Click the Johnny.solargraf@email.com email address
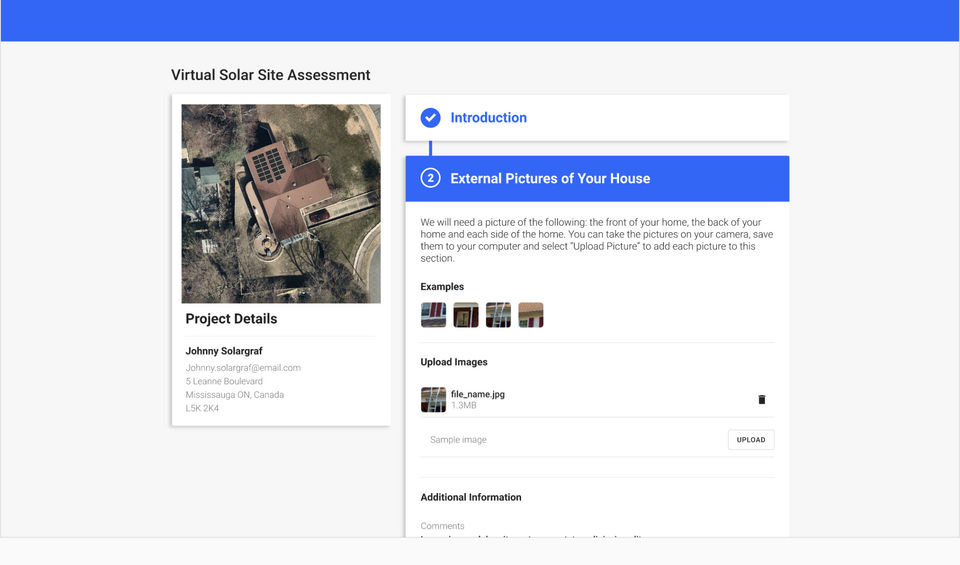 coord(243,368)
